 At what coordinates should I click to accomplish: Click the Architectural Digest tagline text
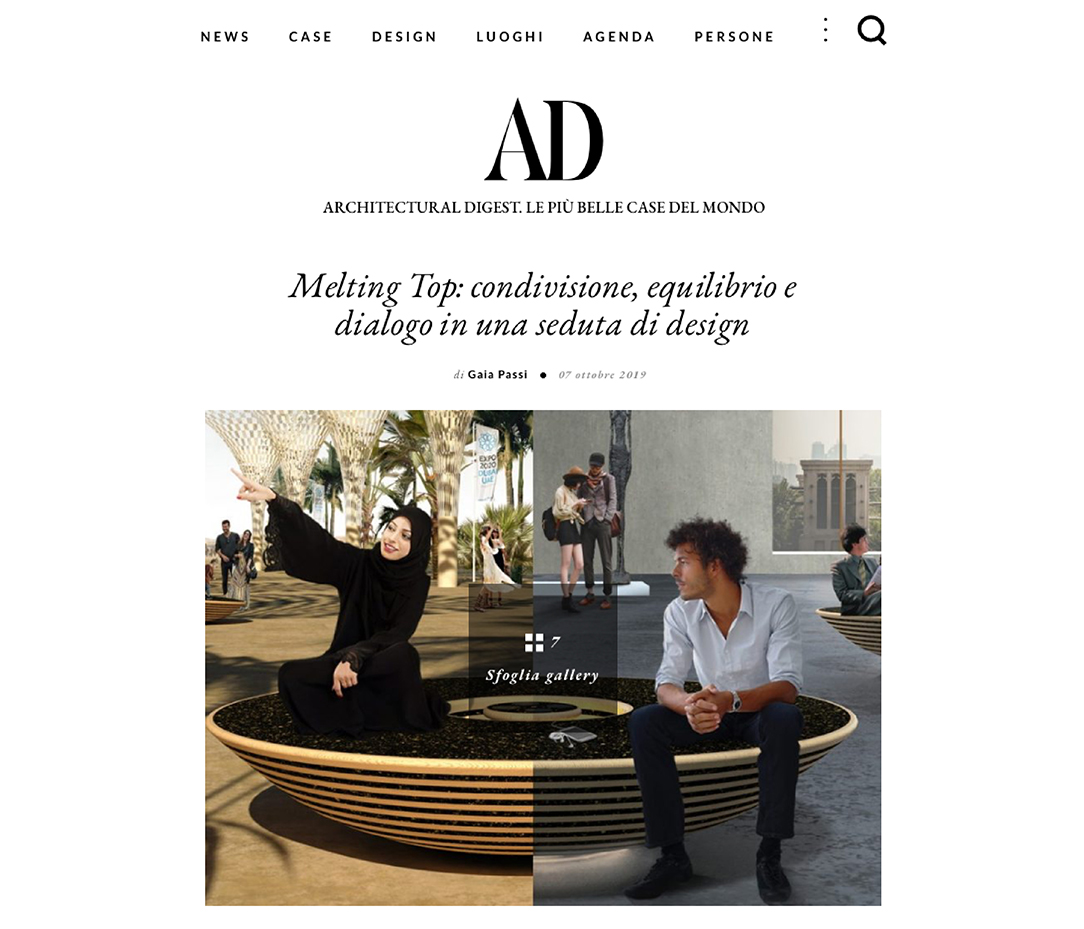pos(543,207)
